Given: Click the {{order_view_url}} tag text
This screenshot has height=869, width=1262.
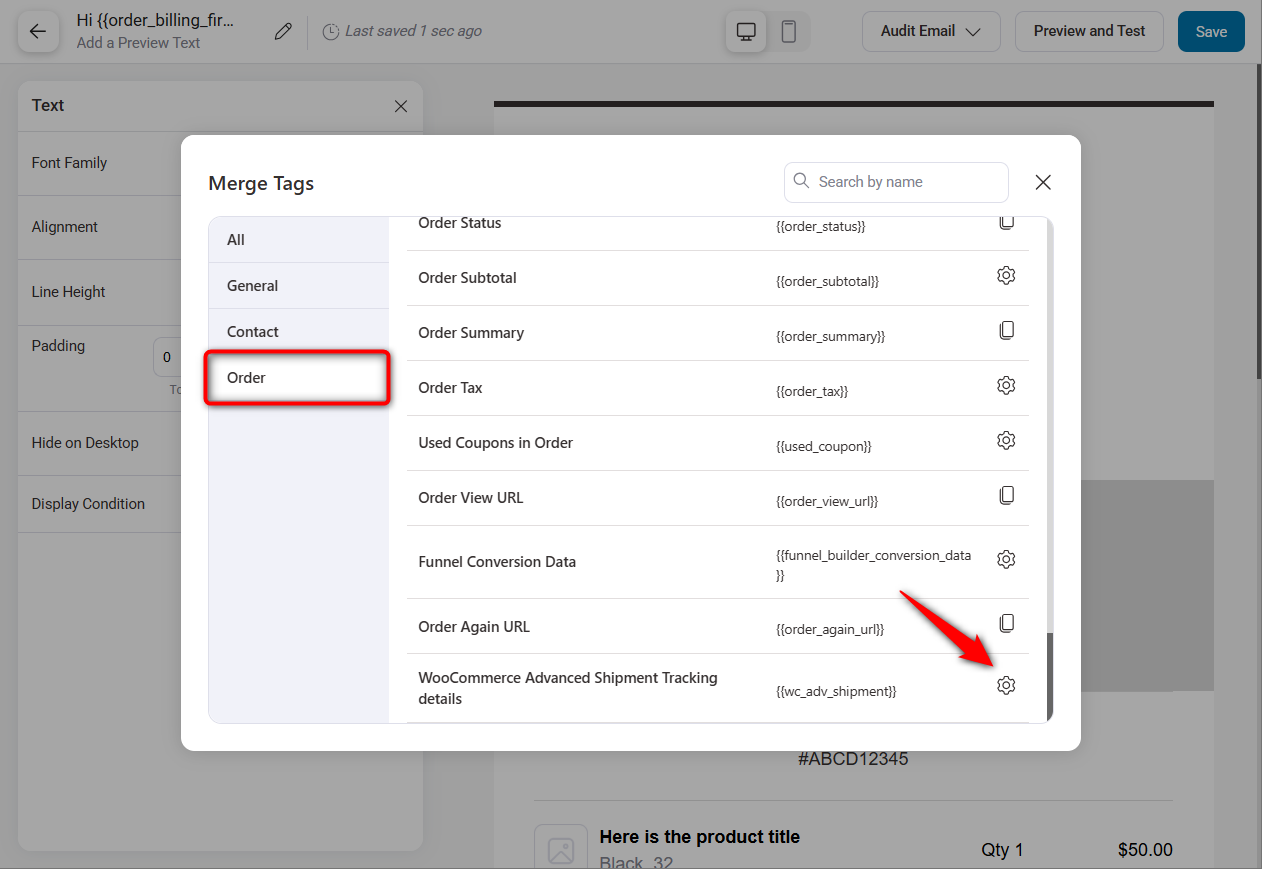Looking at the screenshot, I should pyautogui.click(x=827, y=501).
